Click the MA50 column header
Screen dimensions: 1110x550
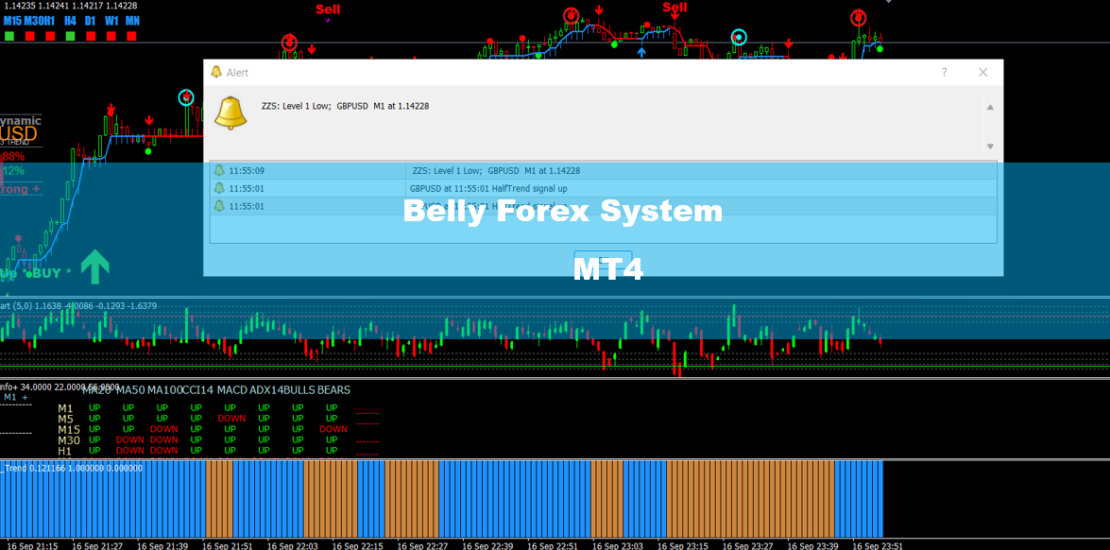[131, 389]
